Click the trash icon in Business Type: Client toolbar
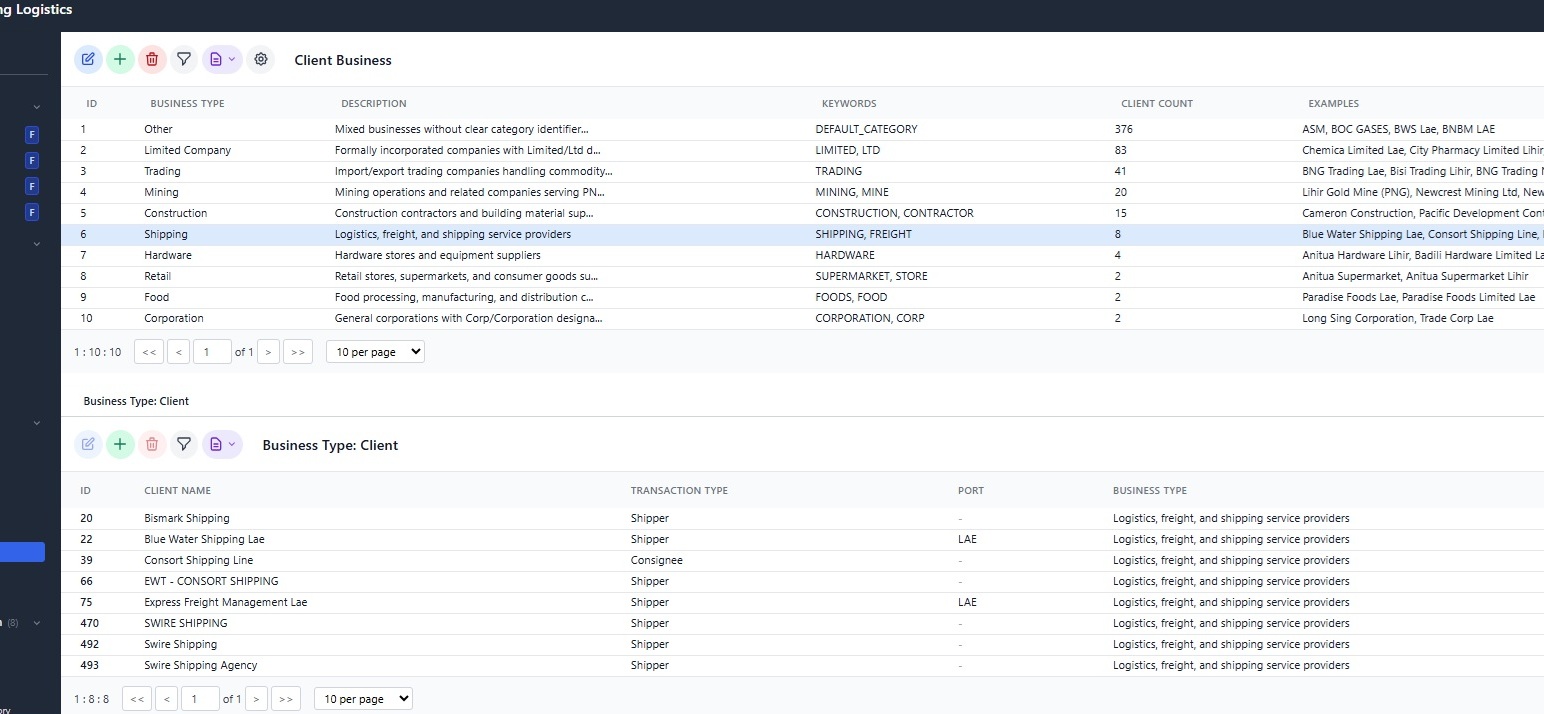 [x=152, y=445]
